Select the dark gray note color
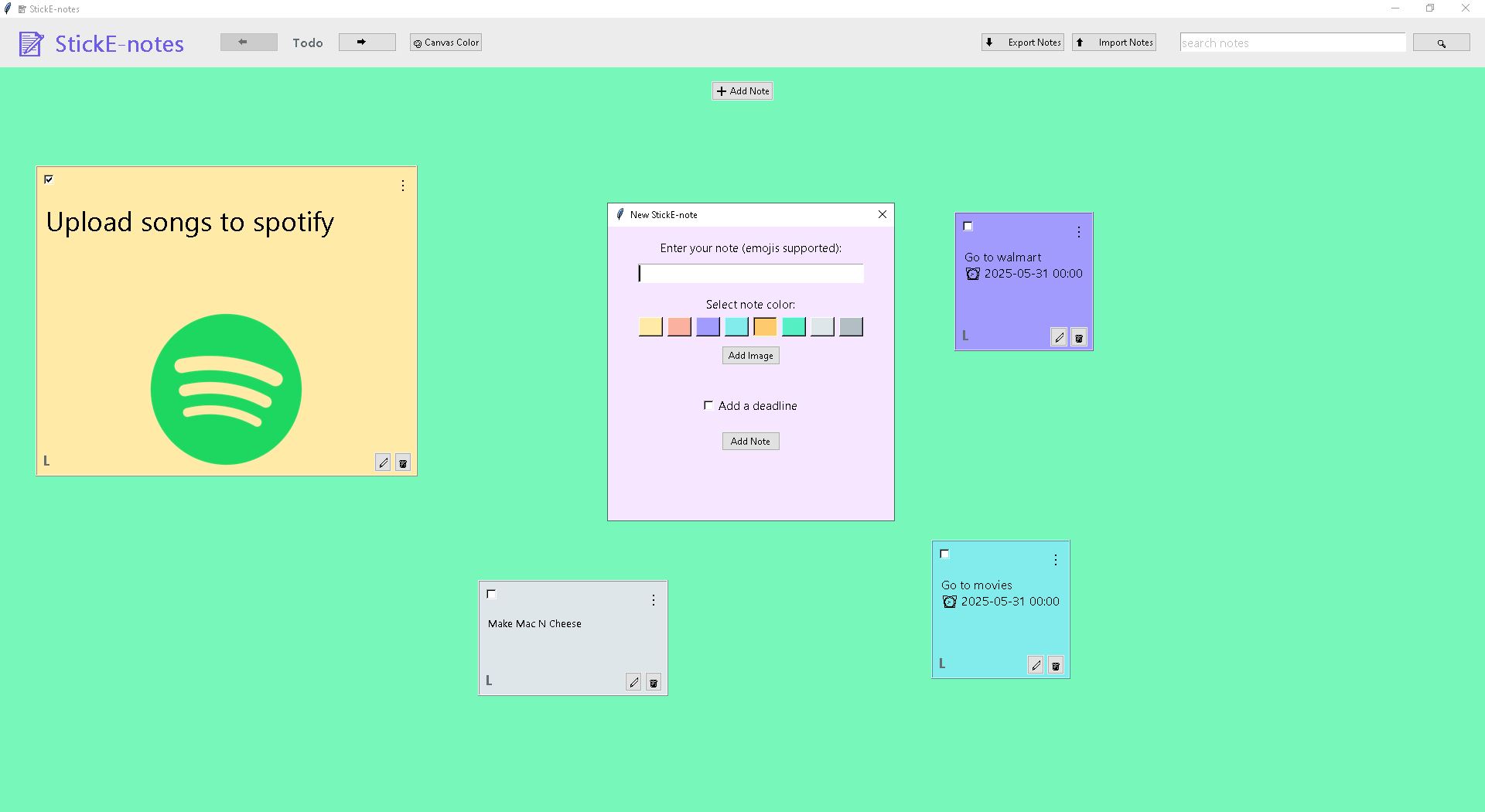 point(851,326)
